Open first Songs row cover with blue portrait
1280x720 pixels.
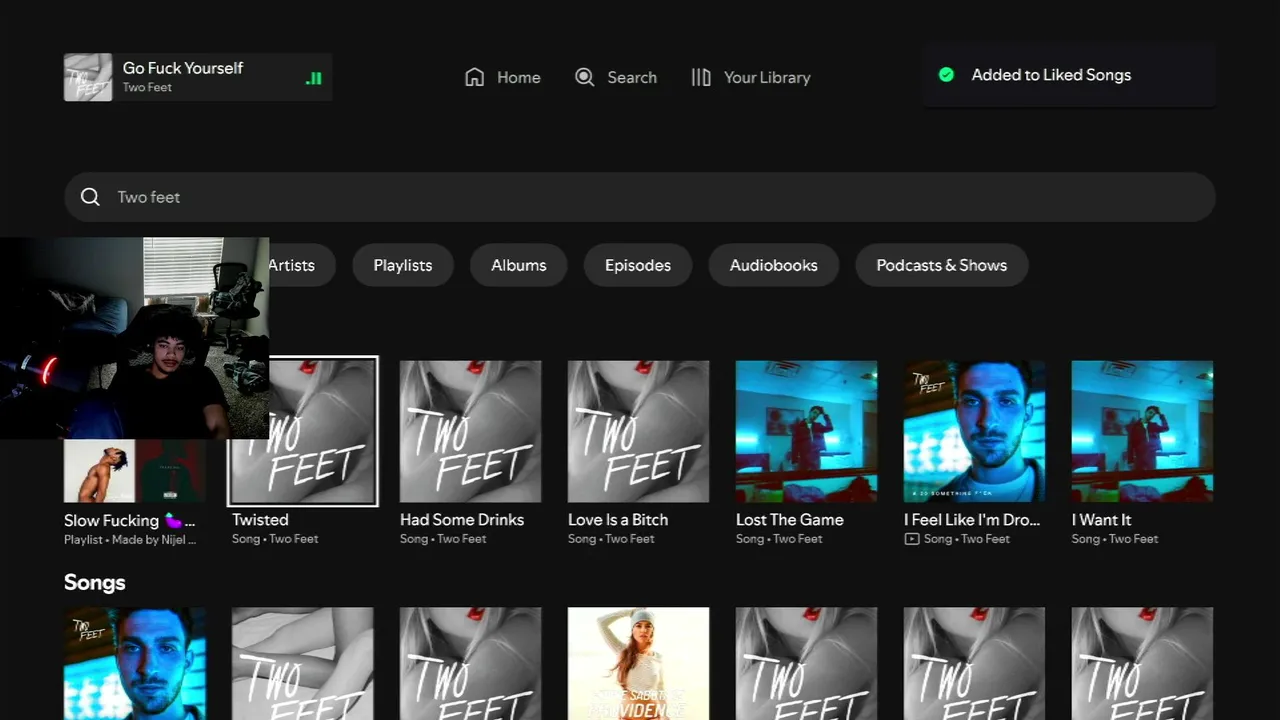[135, 664]
